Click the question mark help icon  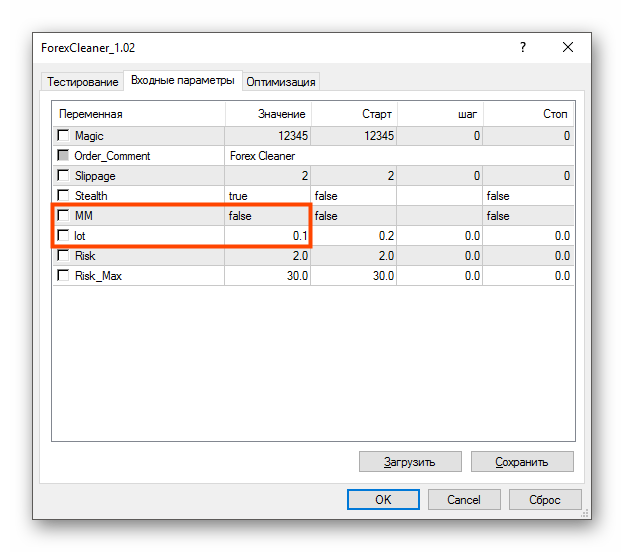tap(523, 47)
